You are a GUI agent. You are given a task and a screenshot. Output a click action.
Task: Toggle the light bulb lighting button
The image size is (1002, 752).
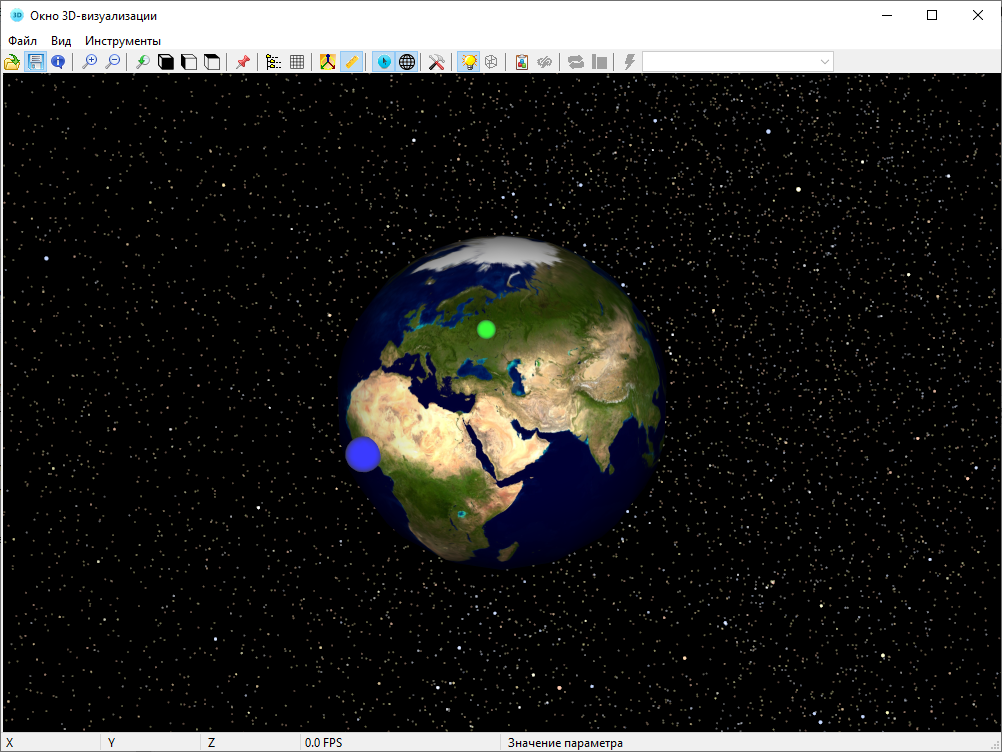click(467, 62)
